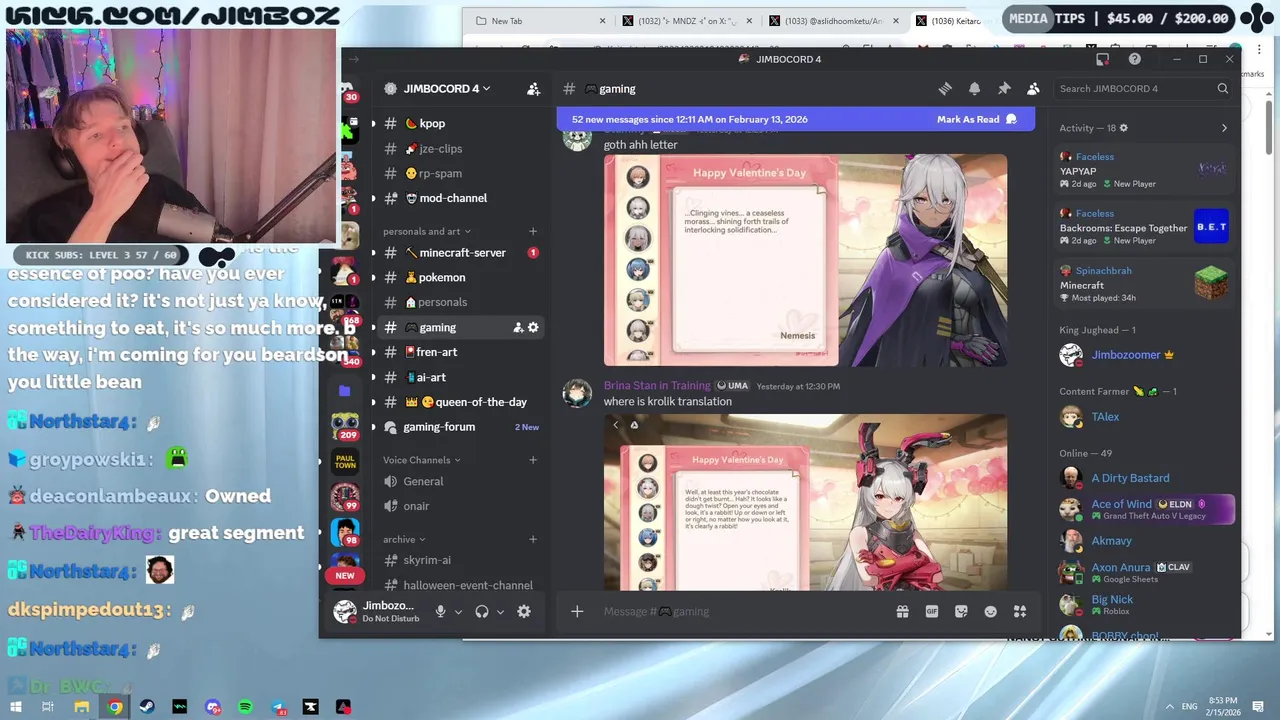The width and height of the screenshot is (1280, 720).
Task: Open the Threads icon in channel header
Action: pyautogui.click(x=945, y=89)
